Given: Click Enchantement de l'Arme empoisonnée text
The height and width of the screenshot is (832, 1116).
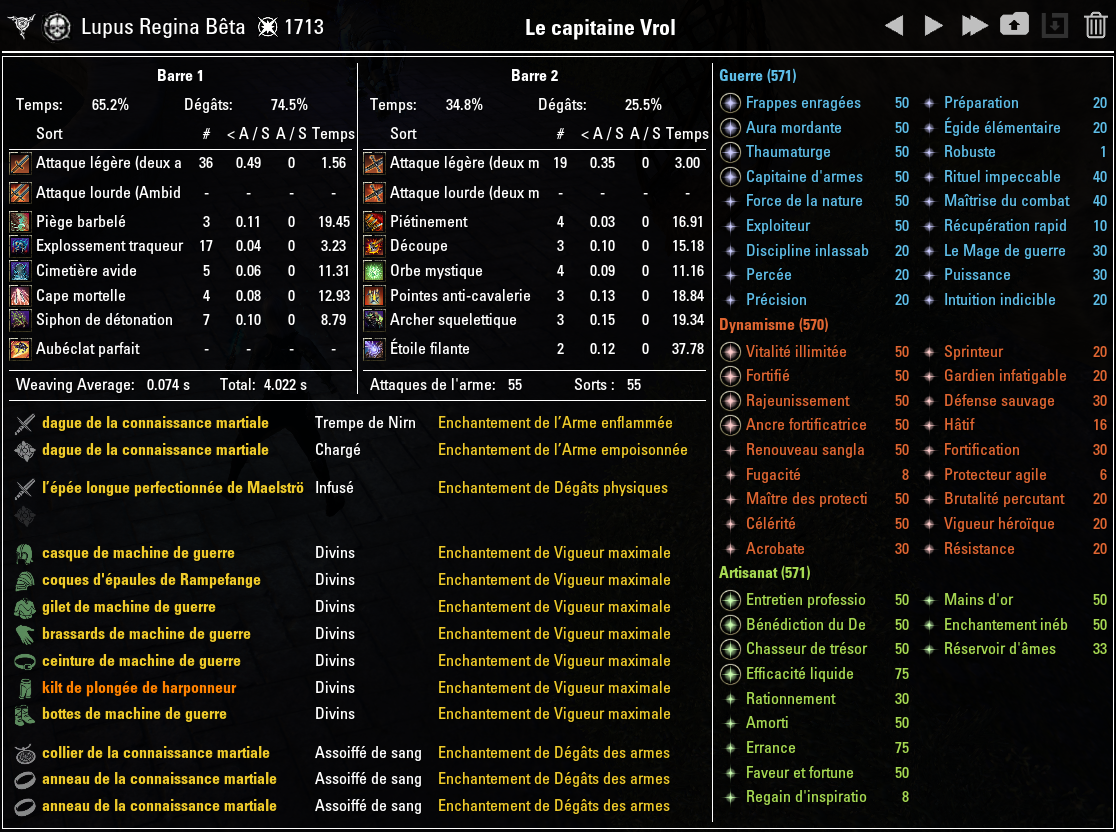Looking at the screenshot, I should click(x=563, y=450).
